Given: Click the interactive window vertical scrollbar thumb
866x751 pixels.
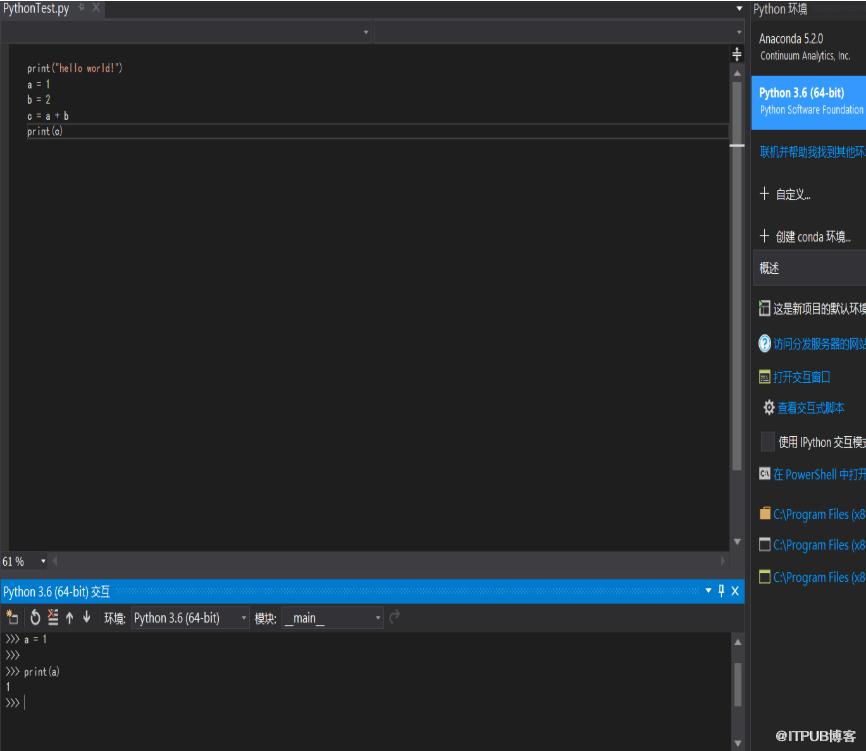Looking at the screenshot, I should point(738,685).
